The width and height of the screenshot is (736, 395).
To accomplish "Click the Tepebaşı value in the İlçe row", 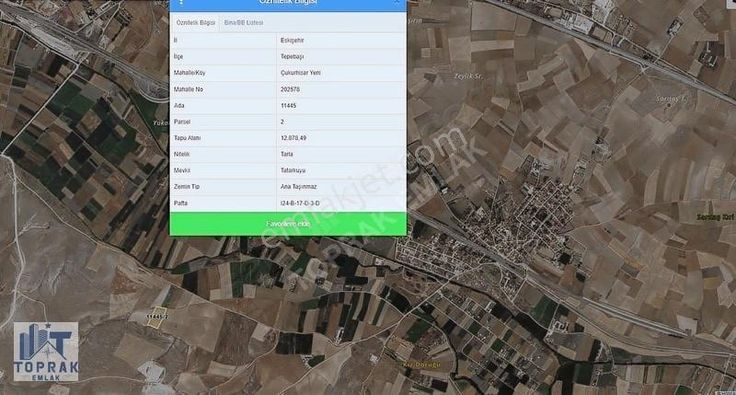I will pos(292,56).
